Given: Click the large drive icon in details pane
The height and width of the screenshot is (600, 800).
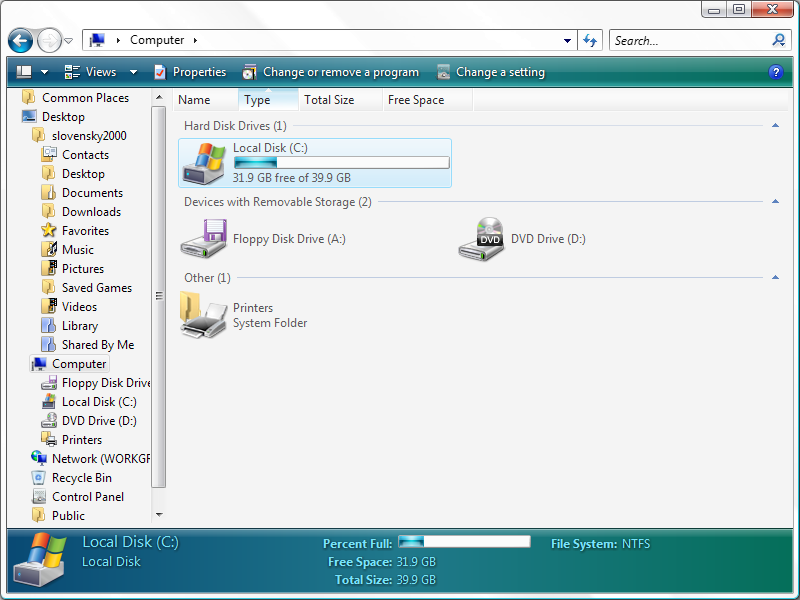Looking at the screenshot, I should pyautogui.click(x=42, y=560).
